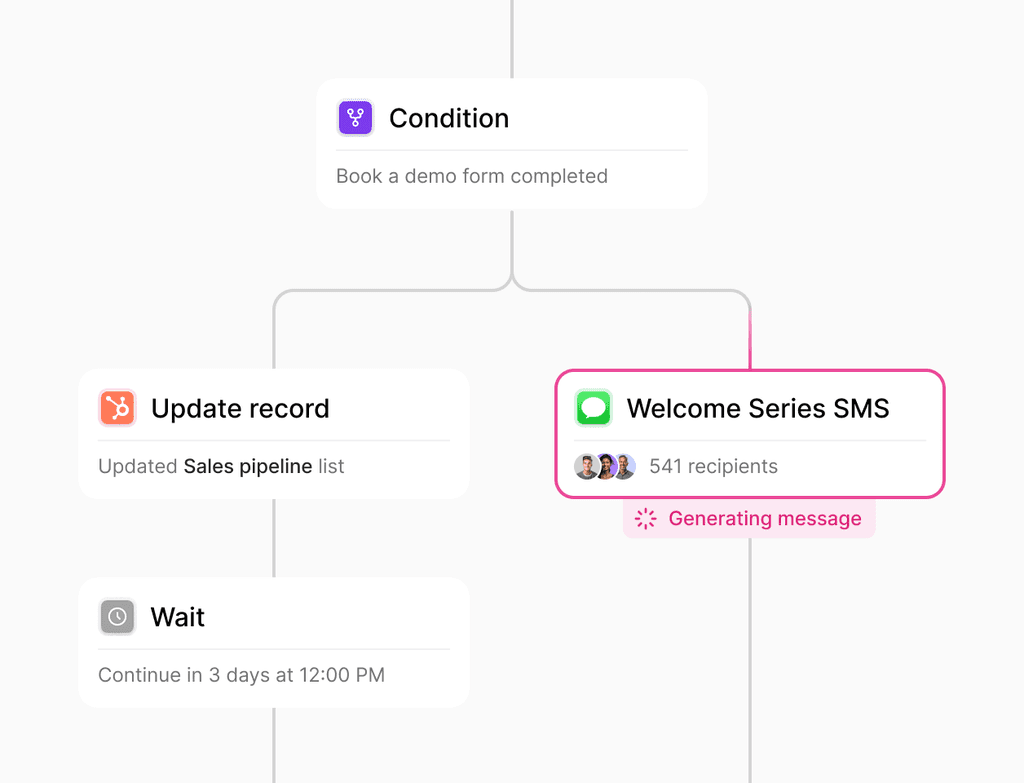
Task: Click Continue in 3 days at 12:00 PM
Action: pos(241,675)
